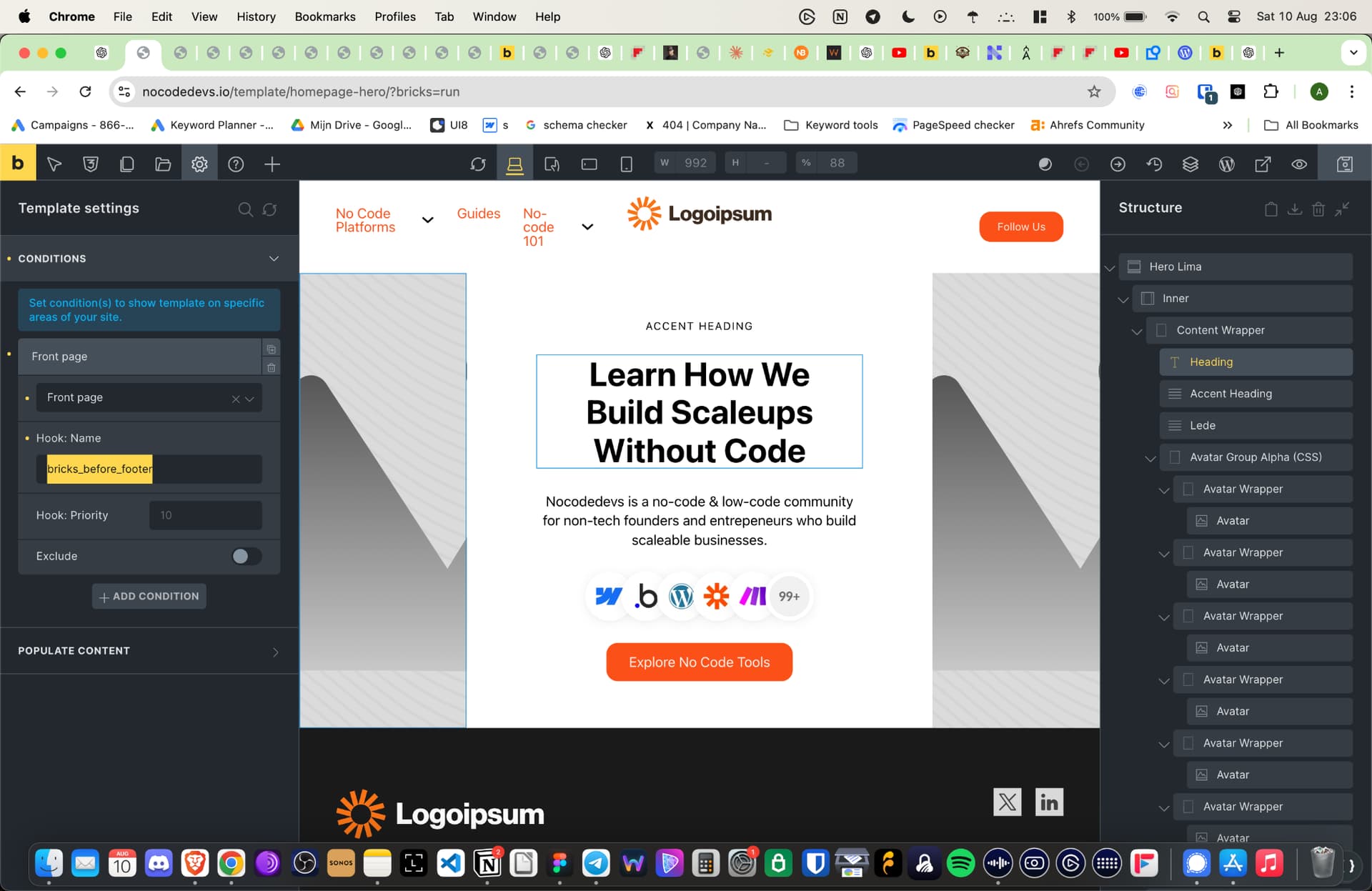Click the download icon in Structure panel
The height and width of the screenshot is (891, 1372).
[1294, 209]
